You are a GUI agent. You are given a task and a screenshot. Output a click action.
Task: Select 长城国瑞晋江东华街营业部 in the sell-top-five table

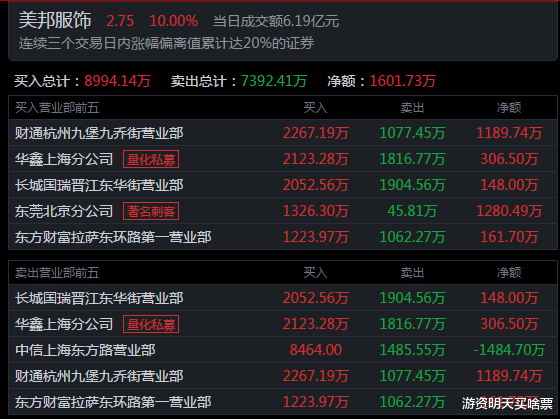99,298
